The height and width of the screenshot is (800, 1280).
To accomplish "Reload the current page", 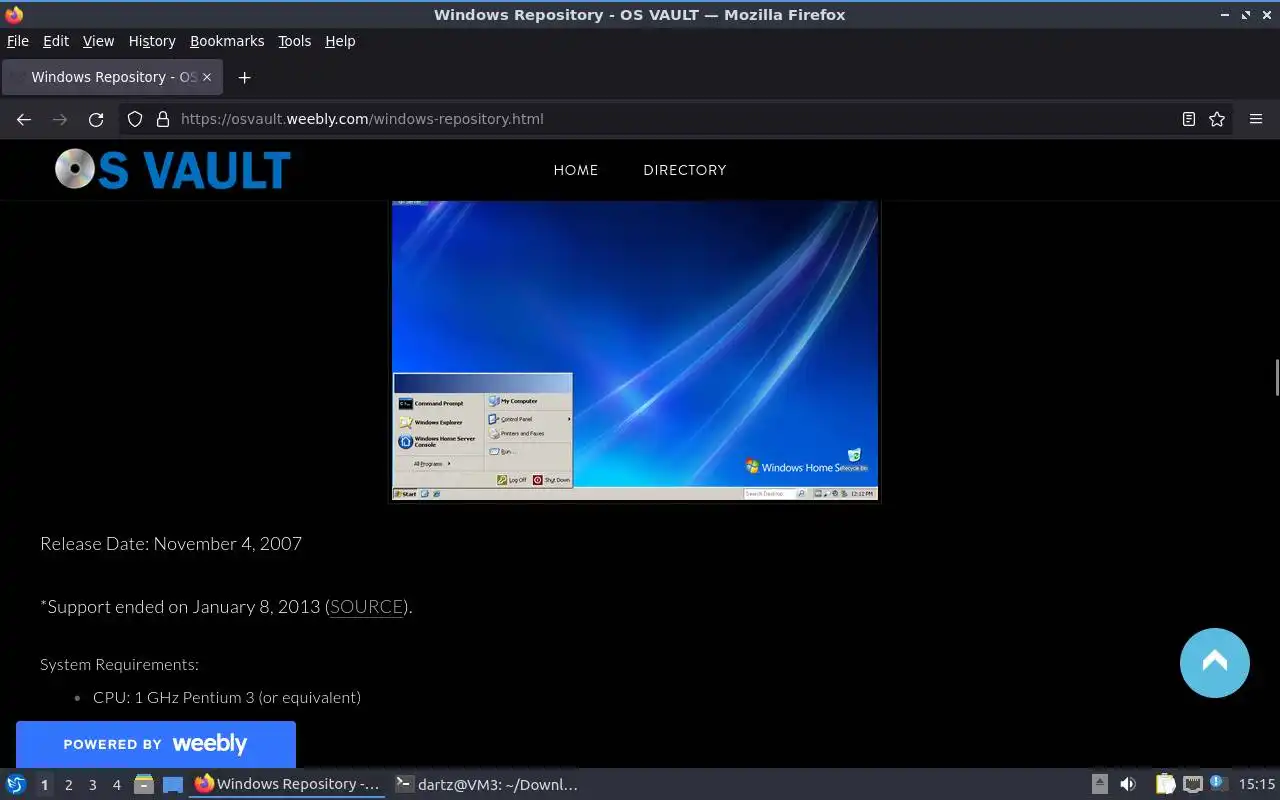I will pos(96,119).
